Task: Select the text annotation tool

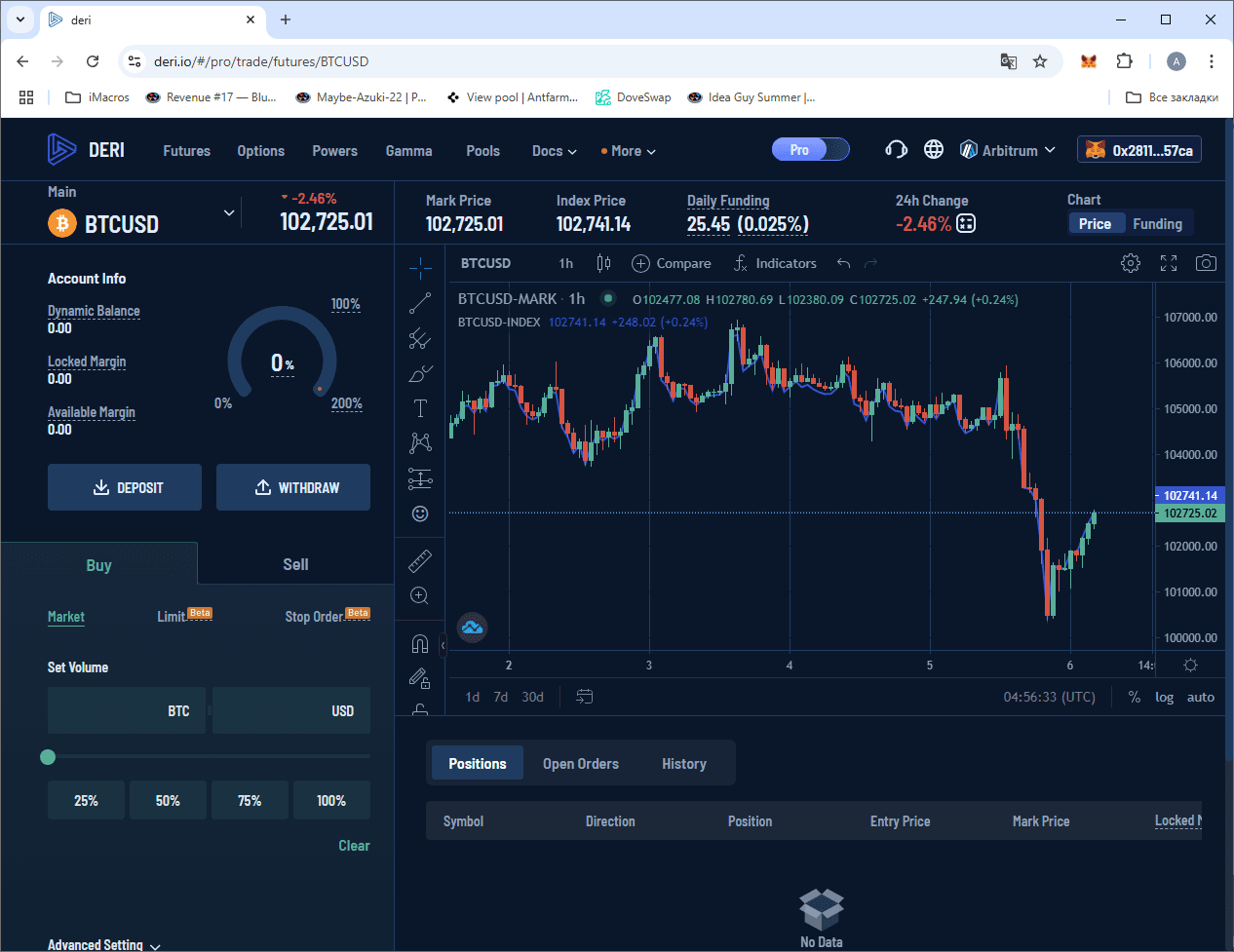Action: click(420, 408)
